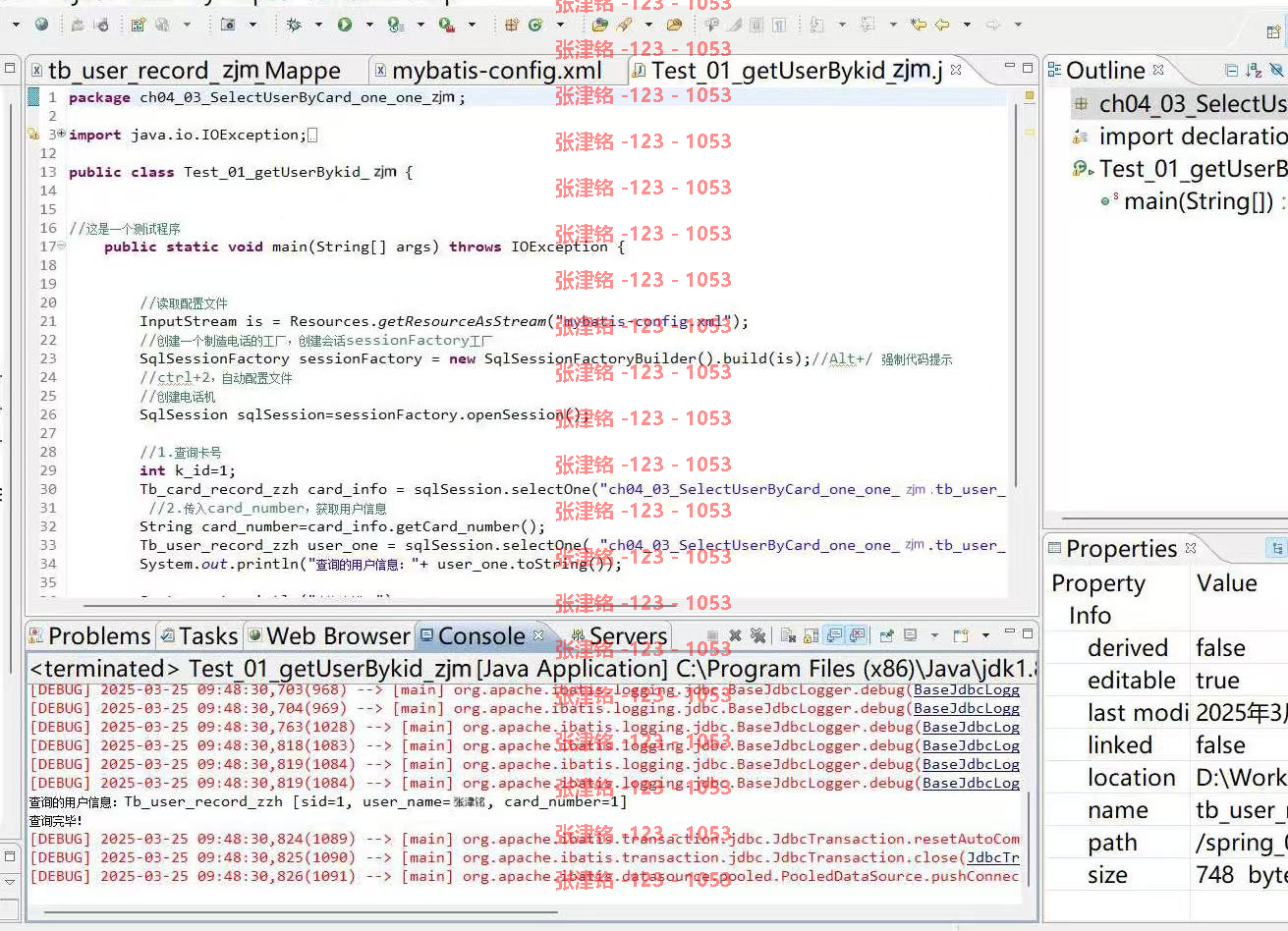Open New Java Class dropdown arrow
This screenshot has height=931, width=1288.
pos(560,25)
